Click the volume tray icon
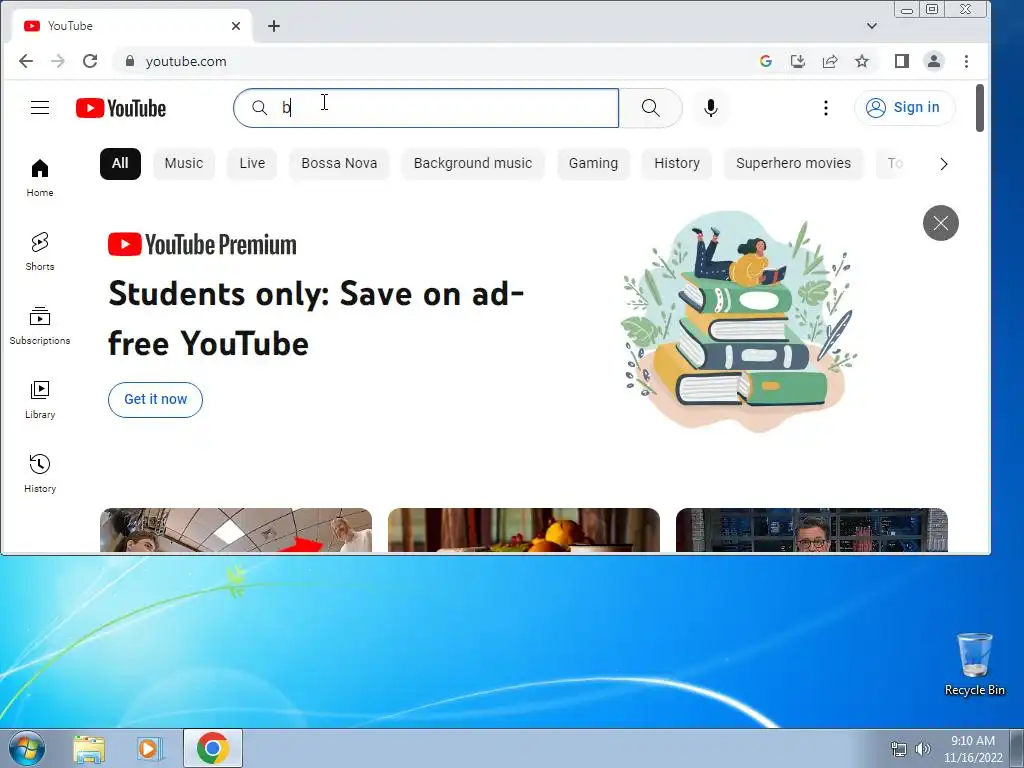Screen dimensions: 1024x768 [923, 749]
